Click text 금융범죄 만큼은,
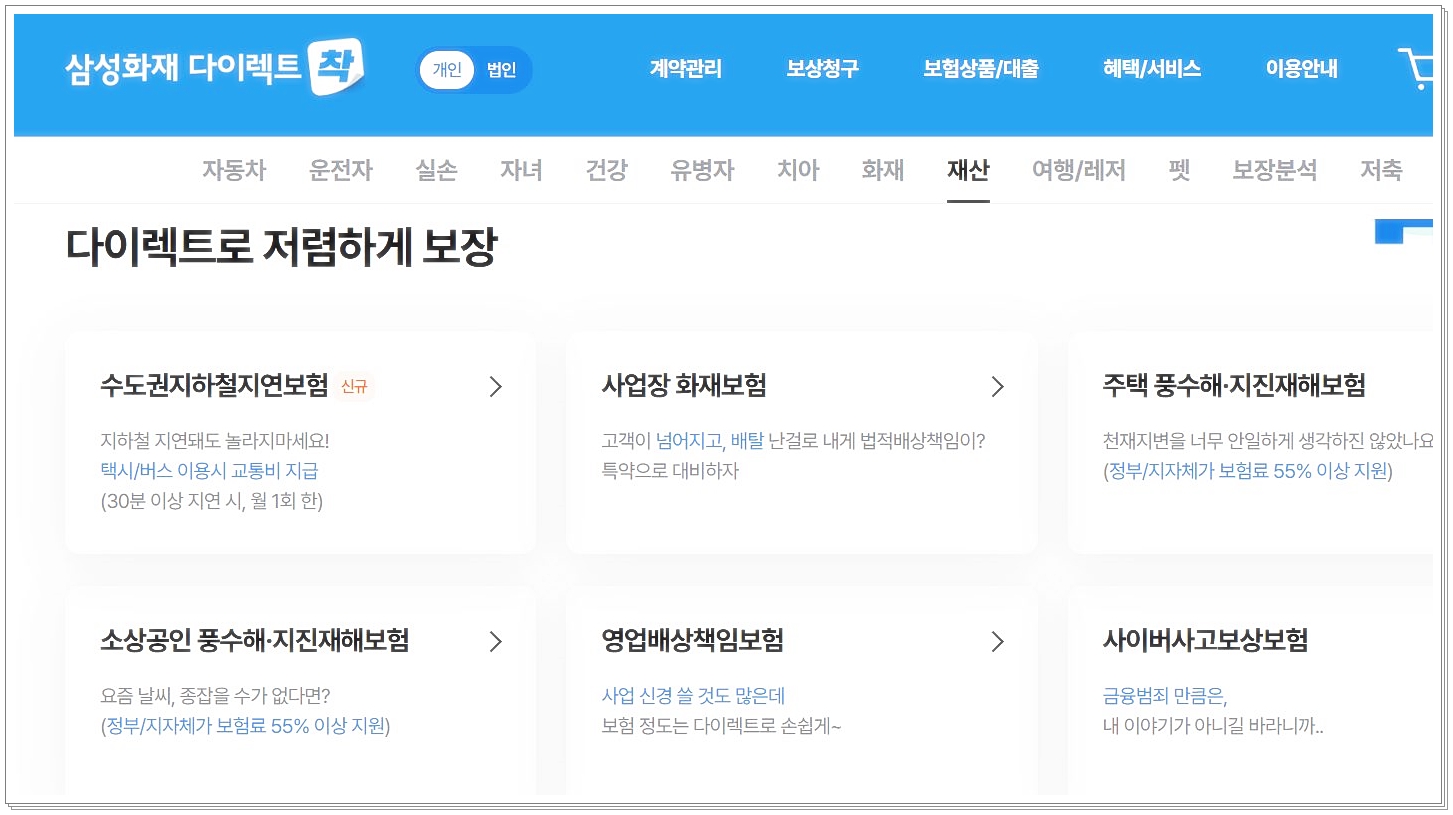Image resolution: width=1453 pixels, height=815 pixels. pyautogui.click(x=1165, y=695)
